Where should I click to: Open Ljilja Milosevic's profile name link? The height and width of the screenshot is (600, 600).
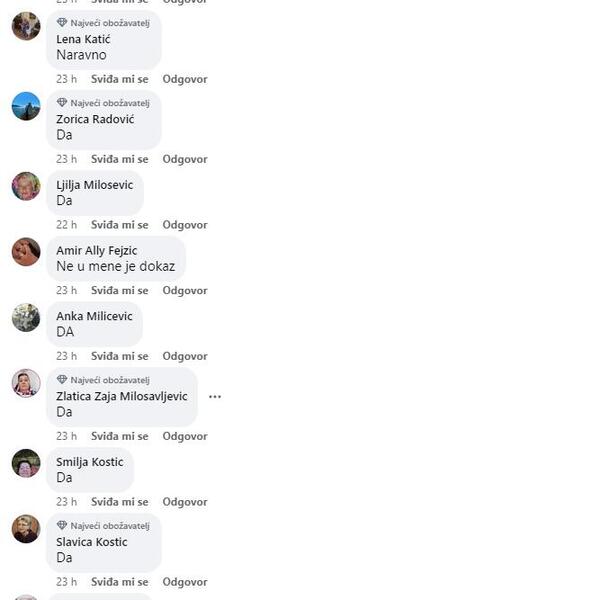coord(95,185)
